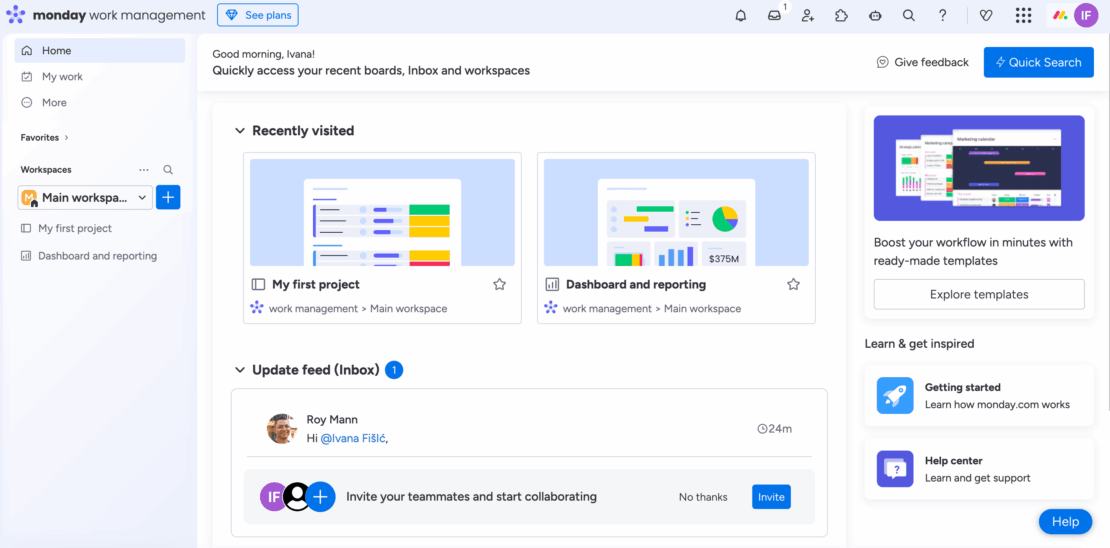Screen dimensions: 1110x548
Task: Open the Help center card
Action: click(979, 469)
